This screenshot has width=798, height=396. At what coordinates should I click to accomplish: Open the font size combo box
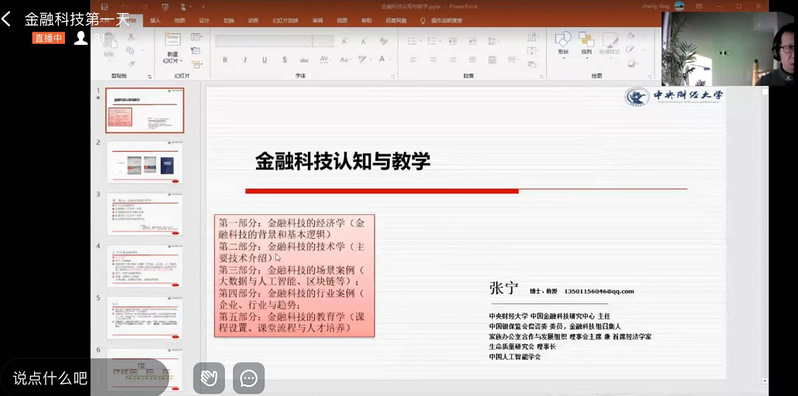pos(324,41)
